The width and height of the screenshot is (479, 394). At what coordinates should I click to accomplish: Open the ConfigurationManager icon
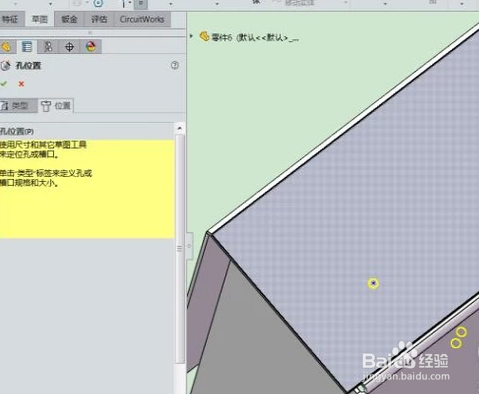pyautogui.click(x=48, y=47)
